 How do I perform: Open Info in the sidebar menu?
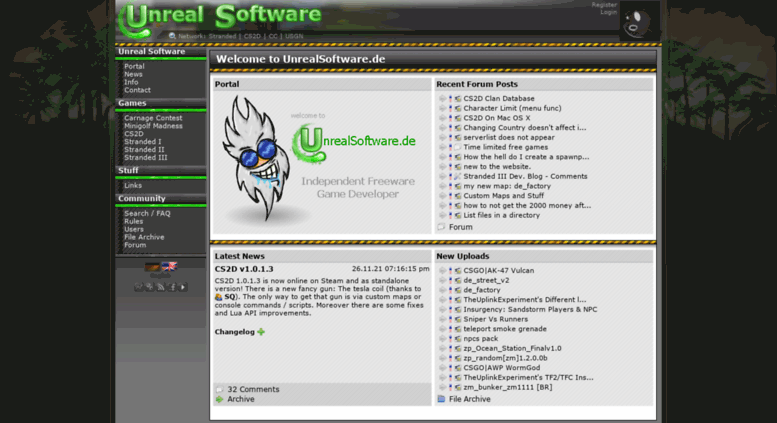click(x=131, y=82)
